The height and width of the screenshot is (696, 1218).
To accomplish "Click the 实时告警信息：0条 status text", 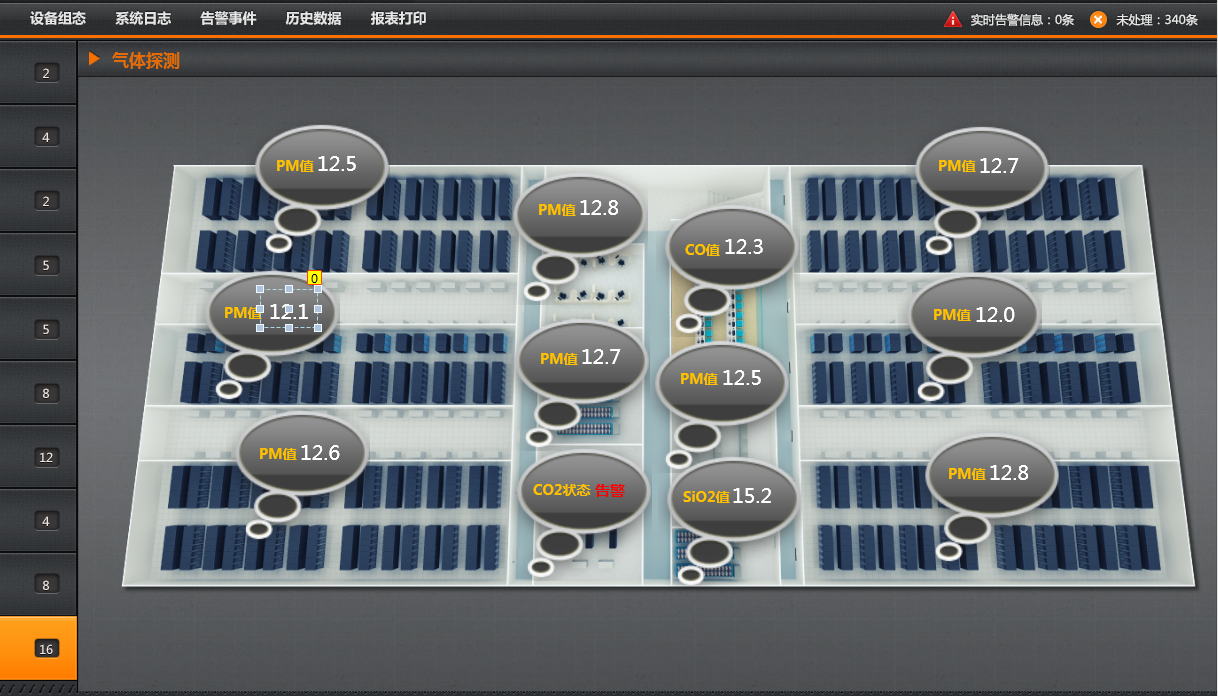I will click(1022, 20).
